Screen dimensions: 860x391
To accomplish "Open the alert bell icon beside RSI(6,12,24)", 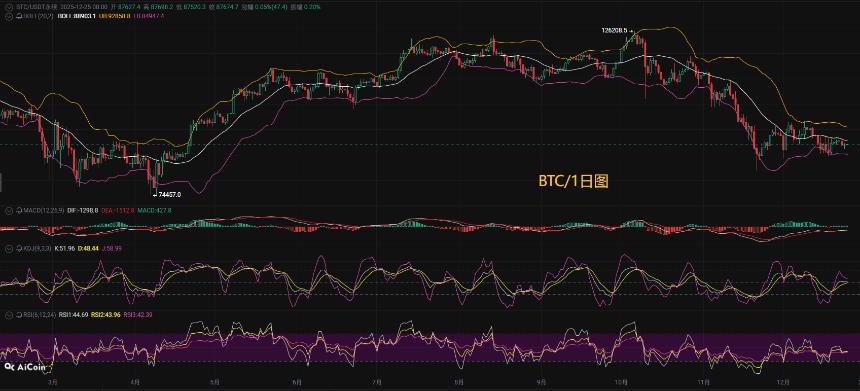I will point(19,315).
